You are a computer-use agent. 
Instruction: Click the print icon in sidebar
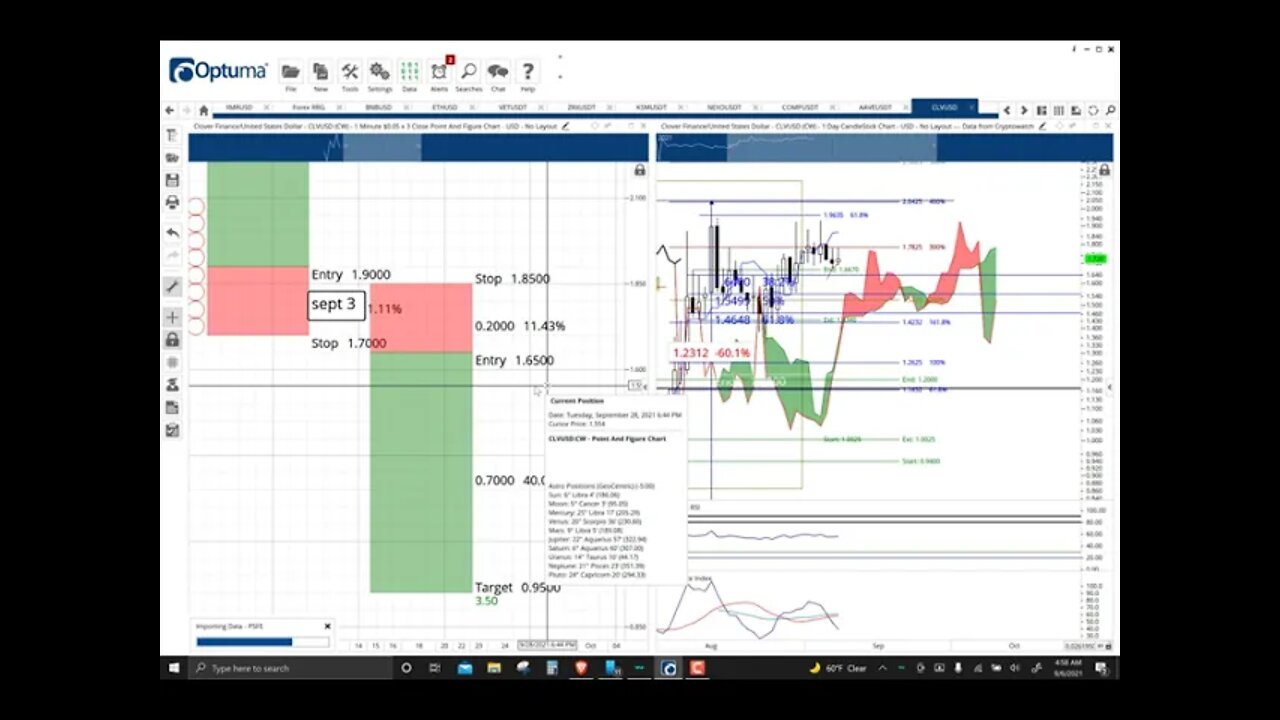click(172, 202)
